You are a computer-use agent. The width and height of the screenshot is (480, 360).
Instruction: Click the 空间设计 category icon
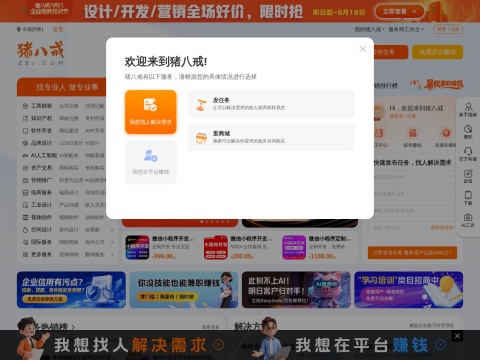click(25, 230)
